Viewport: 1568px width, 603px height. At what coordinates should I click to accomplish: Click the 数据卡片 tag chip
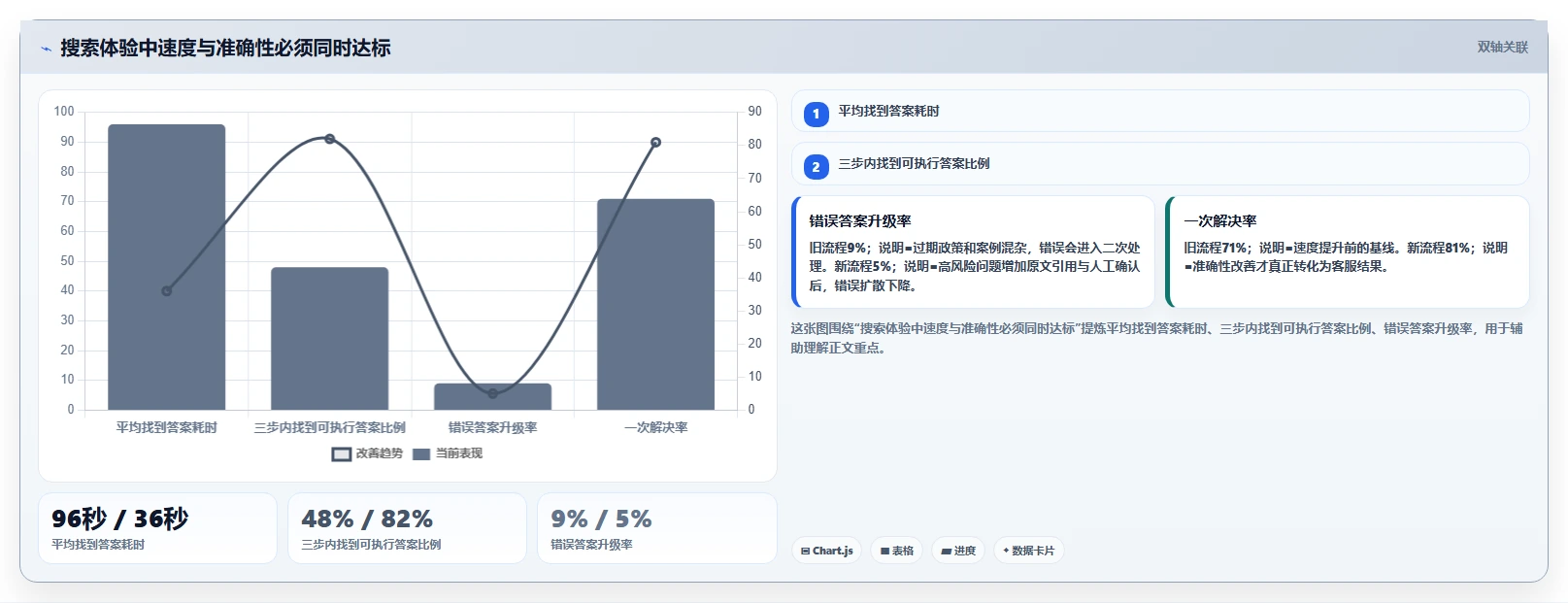[x=1029, y=551]
